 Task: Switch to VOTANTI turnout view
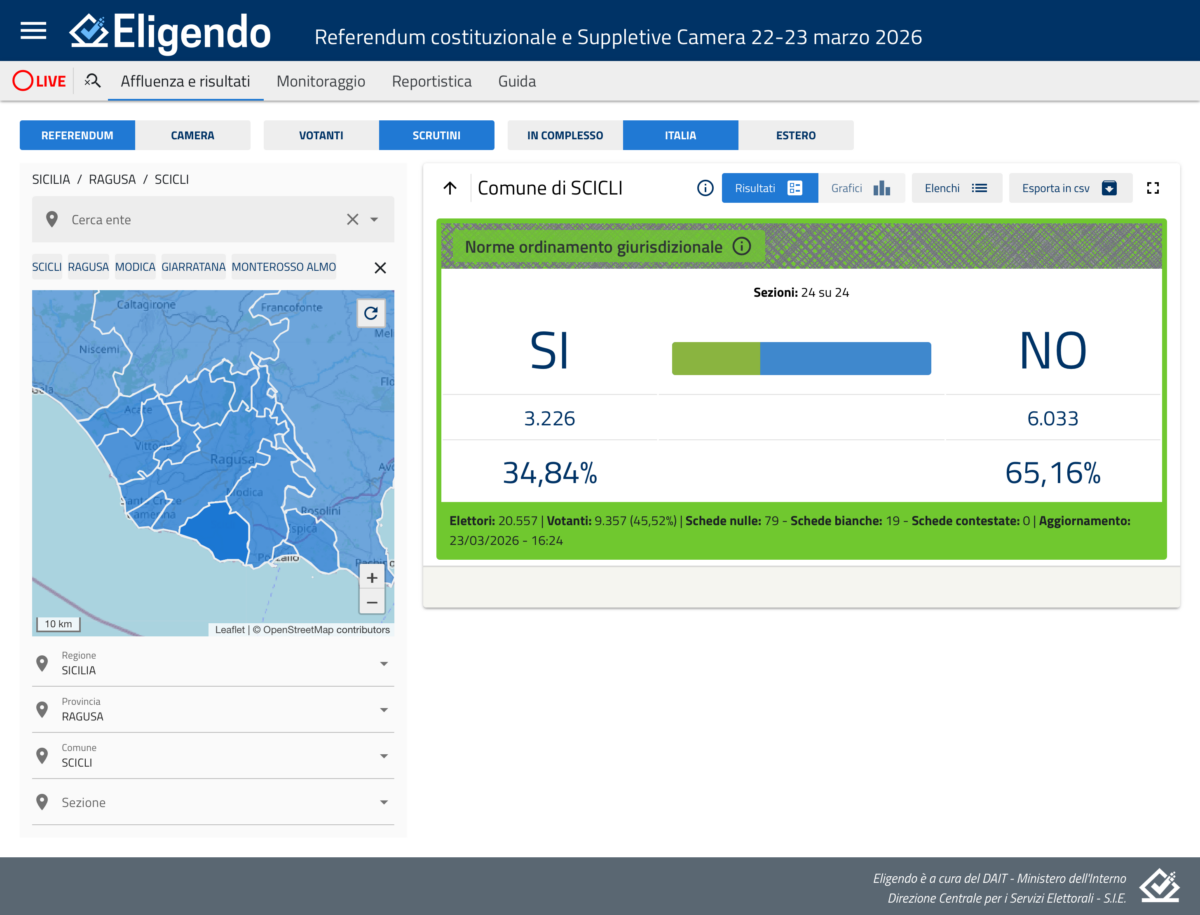[321, 135]
